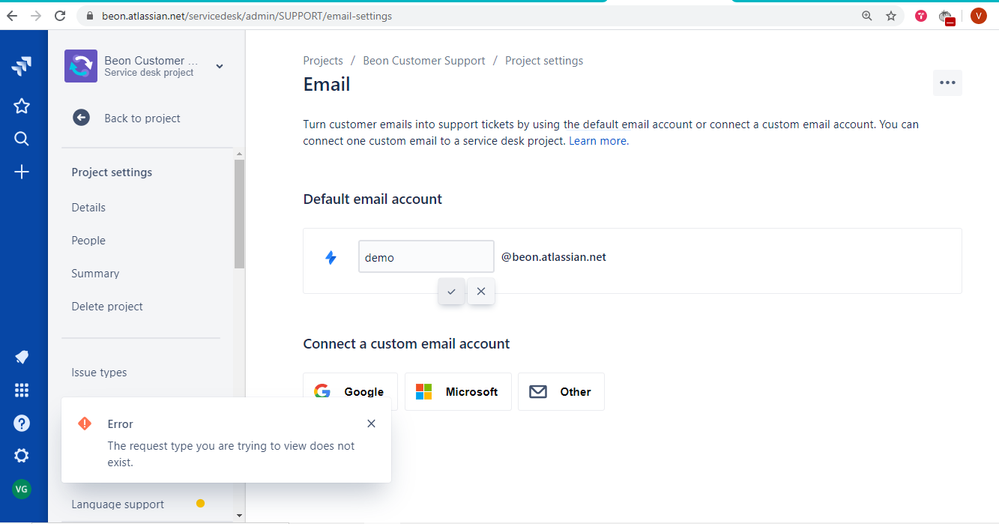The width and height of the screenshot is (999, 524).
Task: Bookmark this page with star icon
Action: [x=891, y=16]
